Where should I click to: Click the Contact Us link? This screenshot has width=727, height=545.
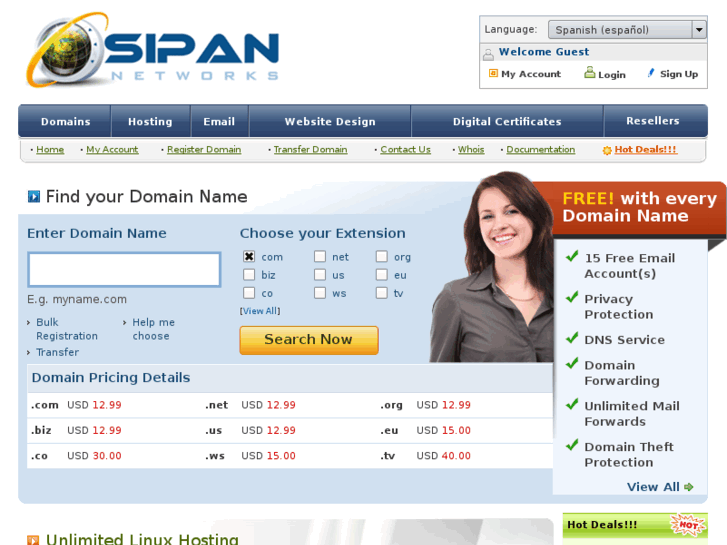(405, 149)
